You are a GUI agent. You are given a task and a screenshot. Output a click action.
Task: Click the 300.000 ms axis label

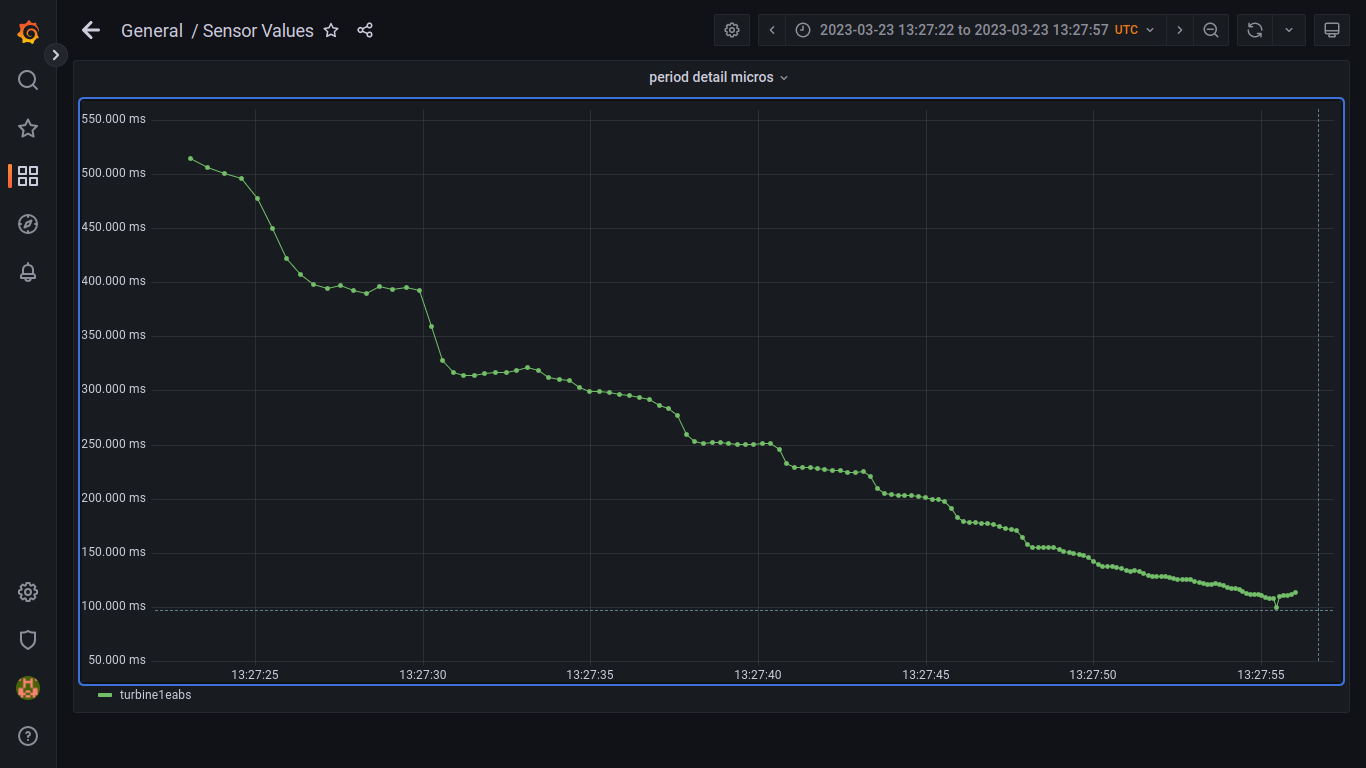pos(113,389)
